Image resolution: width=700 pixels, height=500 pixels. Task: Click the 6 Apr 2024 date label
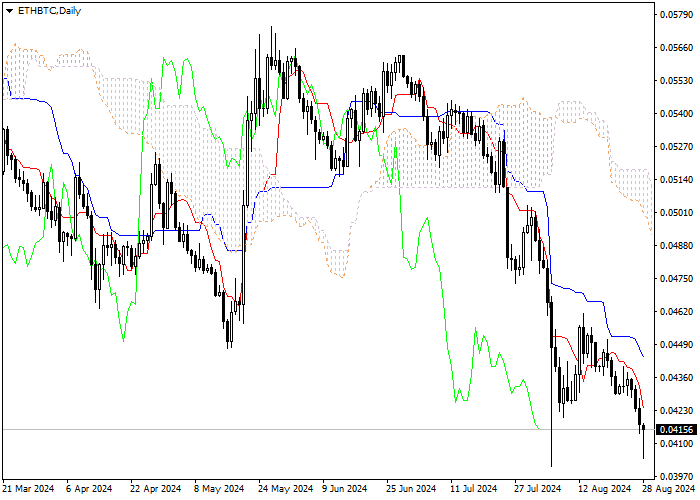[89, 489]
